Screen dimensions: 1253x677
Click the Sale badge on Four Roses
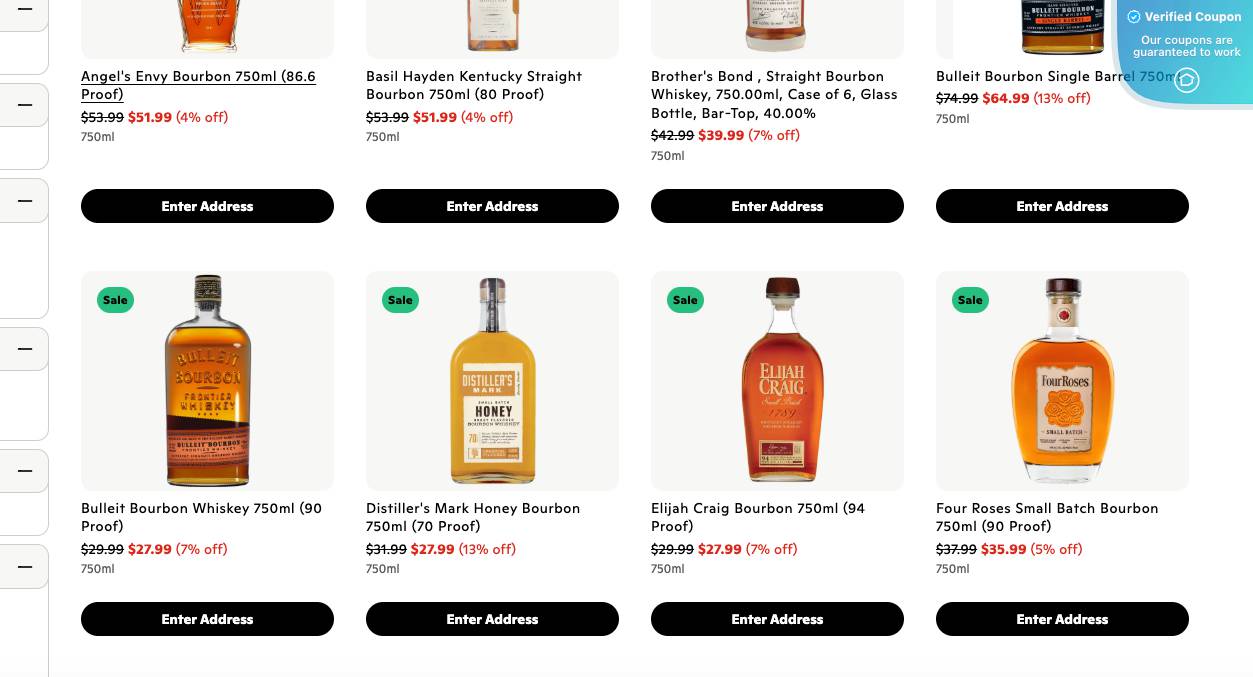pos(970,300)
